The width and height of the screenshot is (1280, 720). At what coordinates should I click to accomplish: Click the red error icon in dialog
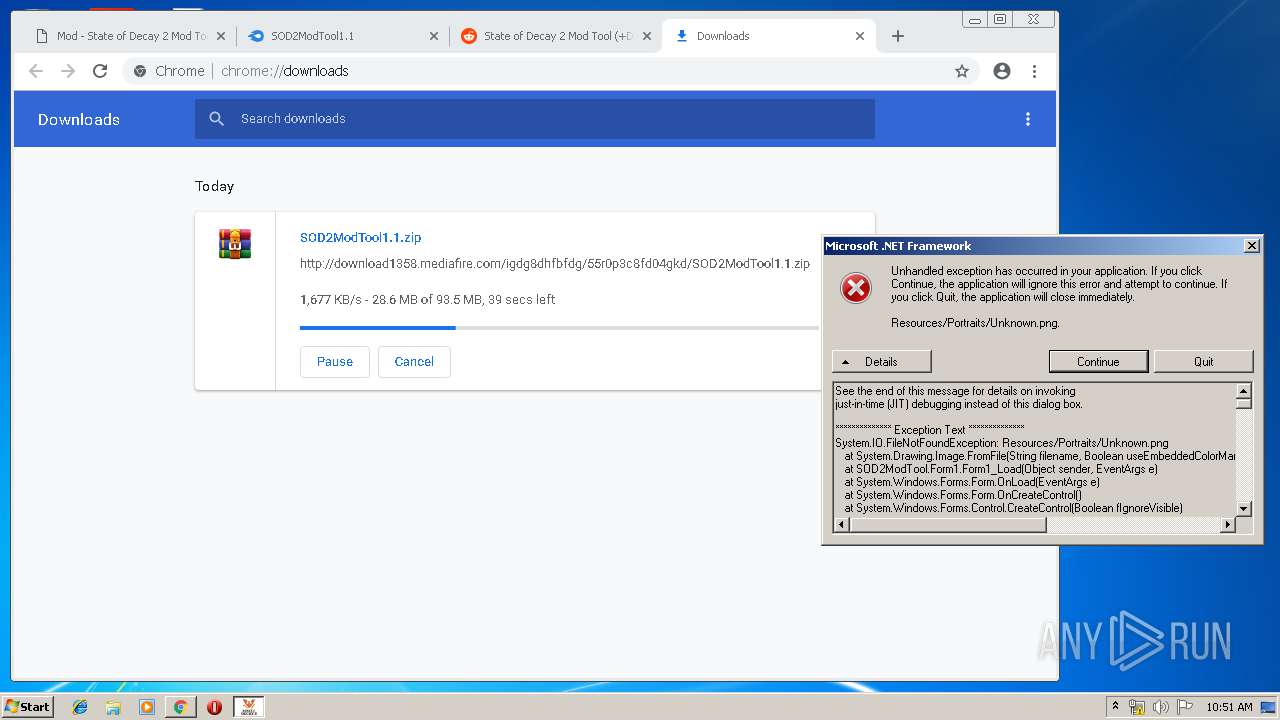click(856, 288)
